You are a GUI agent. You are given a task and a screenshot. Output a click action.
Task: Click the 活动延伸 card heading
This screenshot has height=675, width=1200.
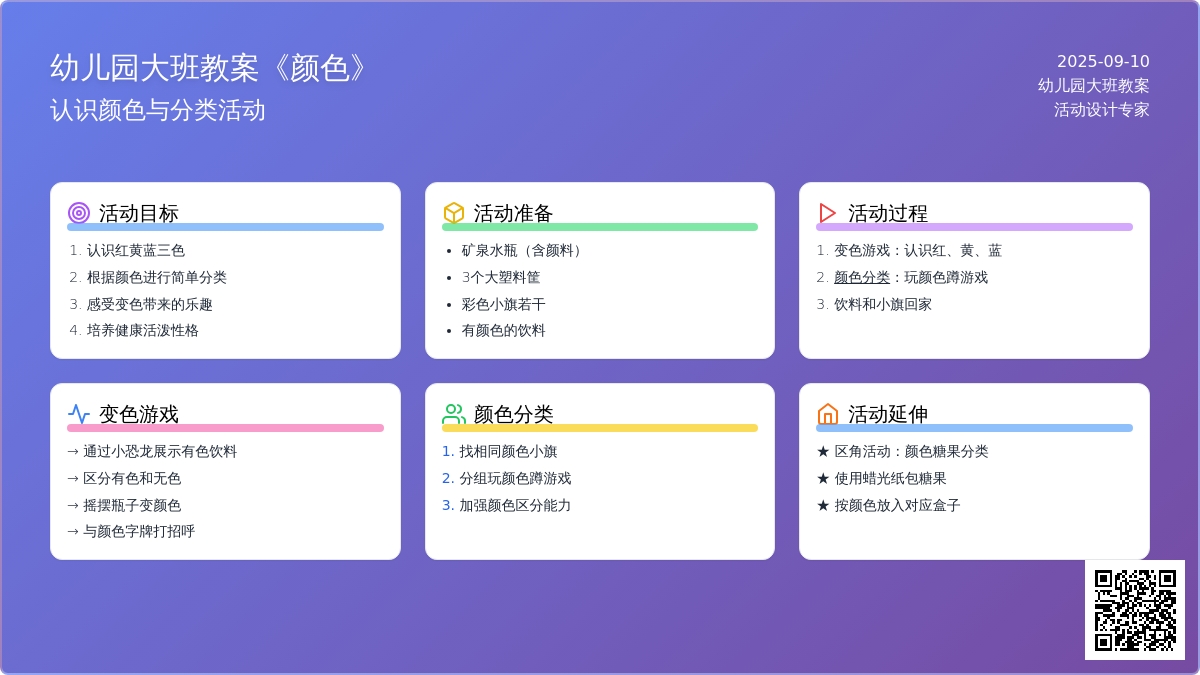(x=888, y=414)
